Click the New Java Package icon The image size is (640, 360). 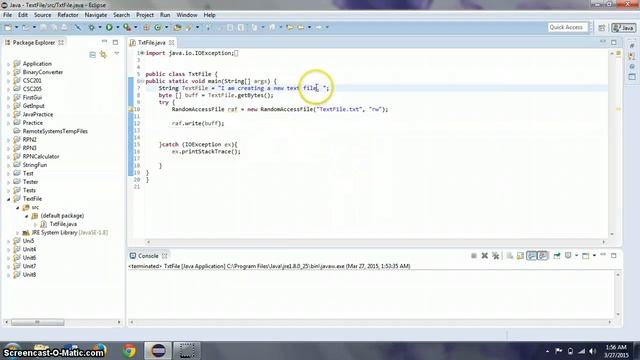point(146,27)
